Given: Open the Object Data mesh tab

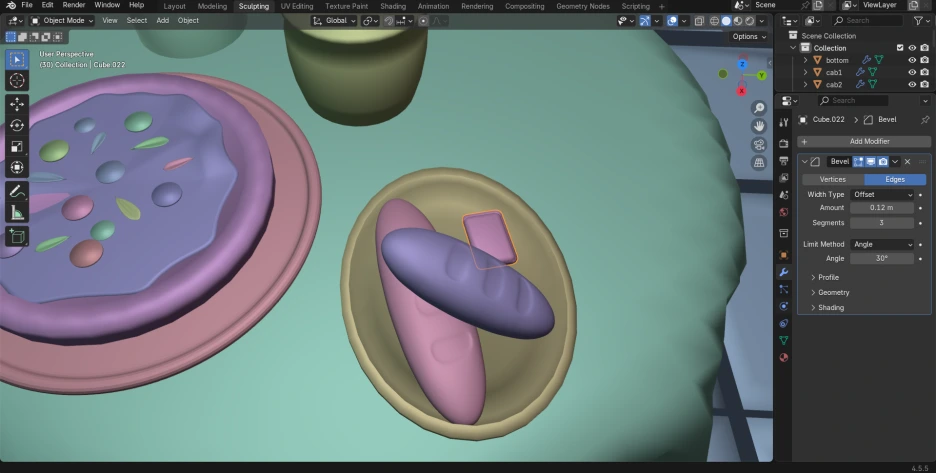Looking at the screenshot, I should click(784, 340).
